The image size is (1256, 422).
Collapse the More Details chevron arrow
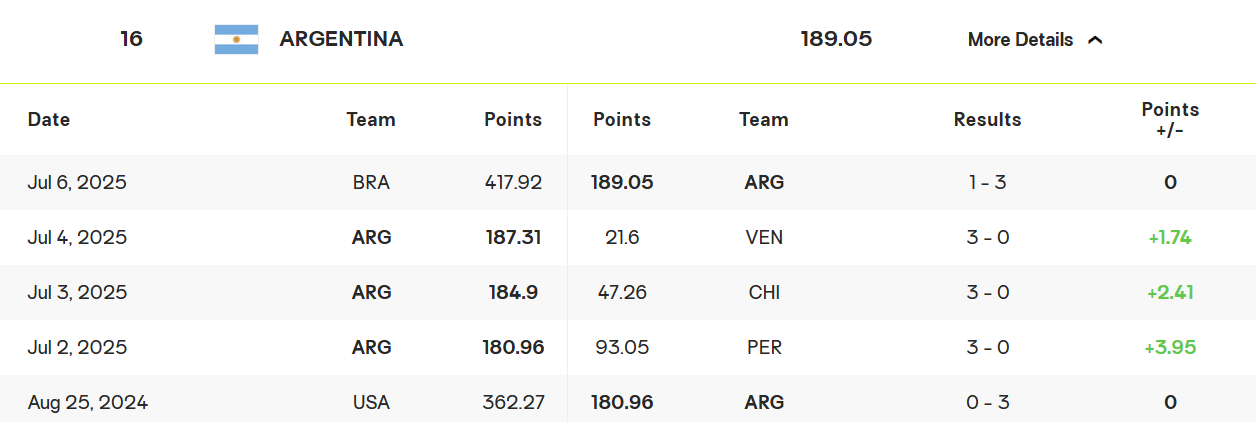[1095, 40]
